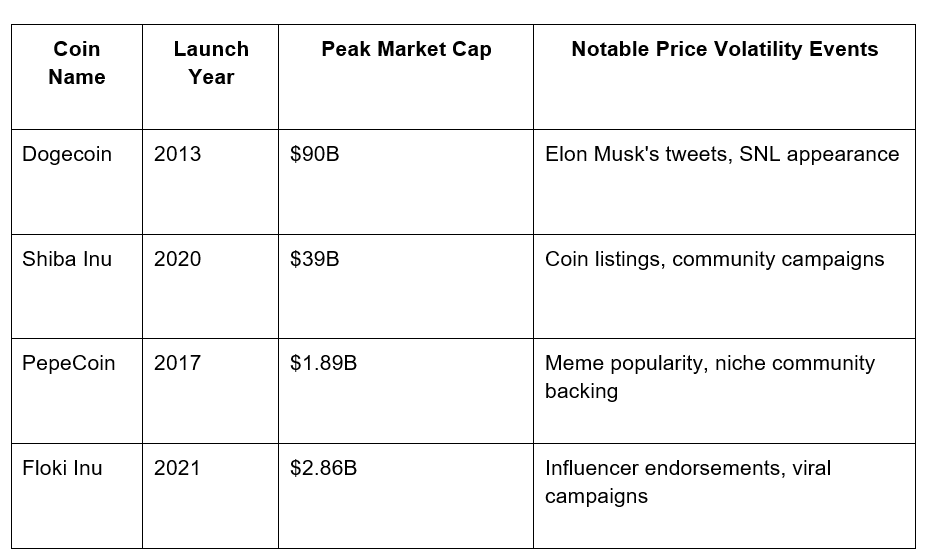
Task: Click the Meme popularity text cell
Action: click(724, 391)
